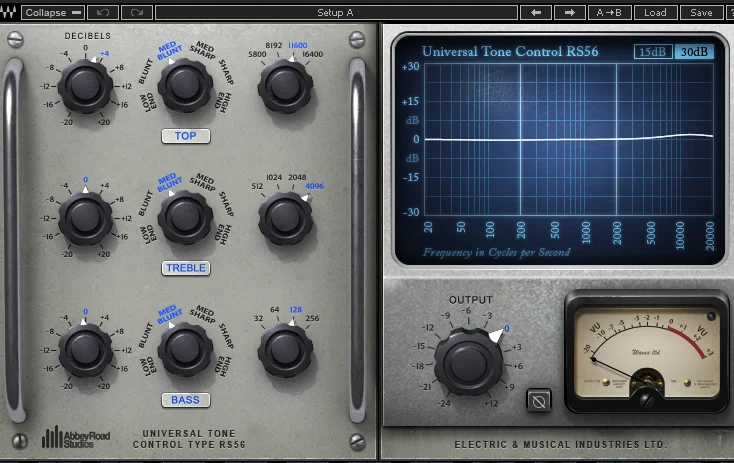Click the TOP band filter shape knob
This screenshot has height=463, width=734.
coord(185,85)
